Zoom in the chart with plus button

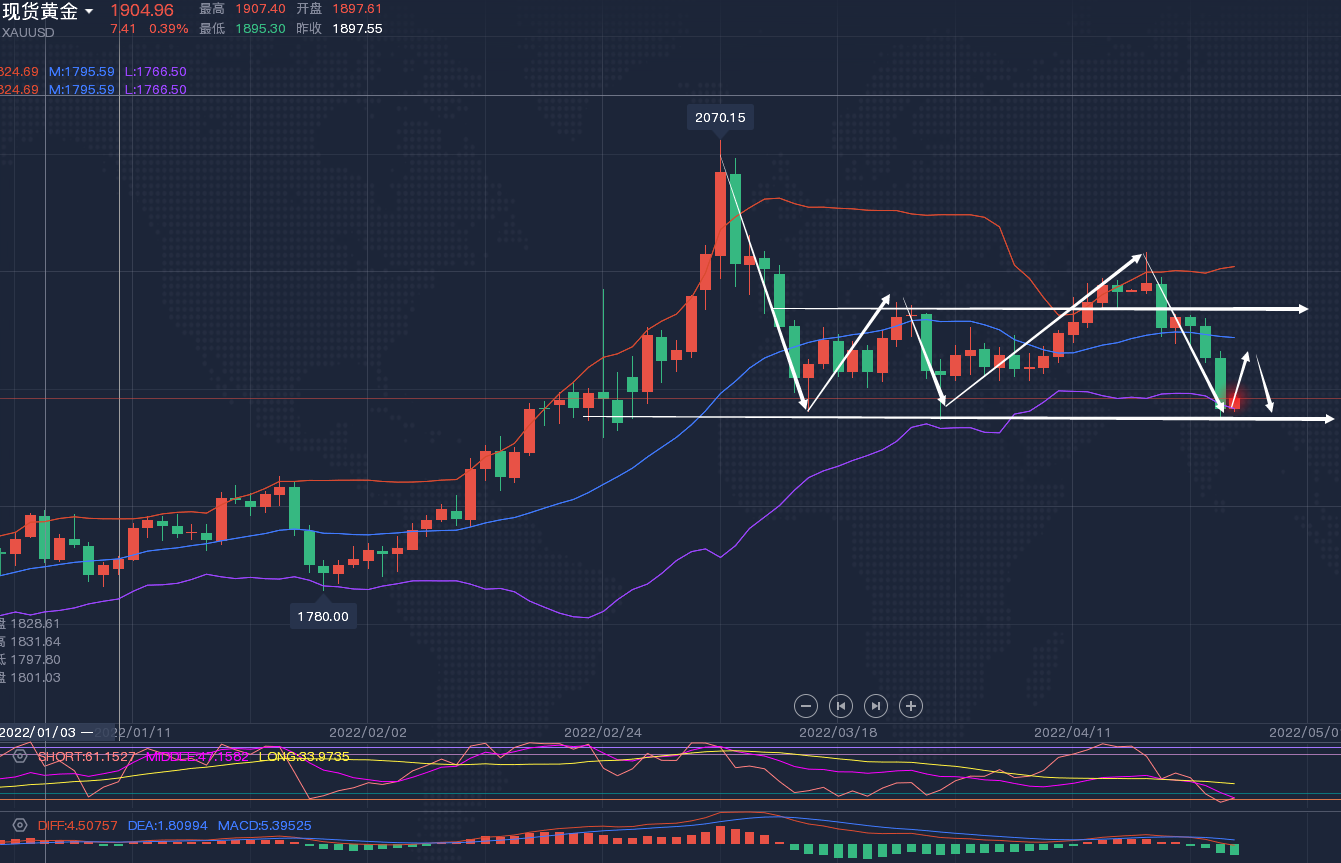pos(911,706)
